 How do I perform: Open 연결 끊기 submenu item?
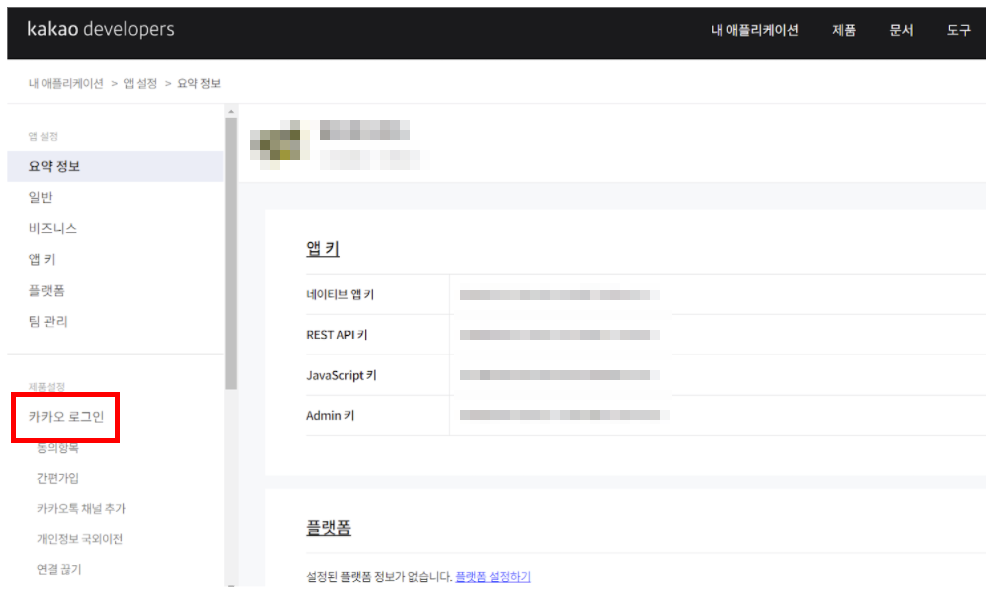click(x=59, y=569)
